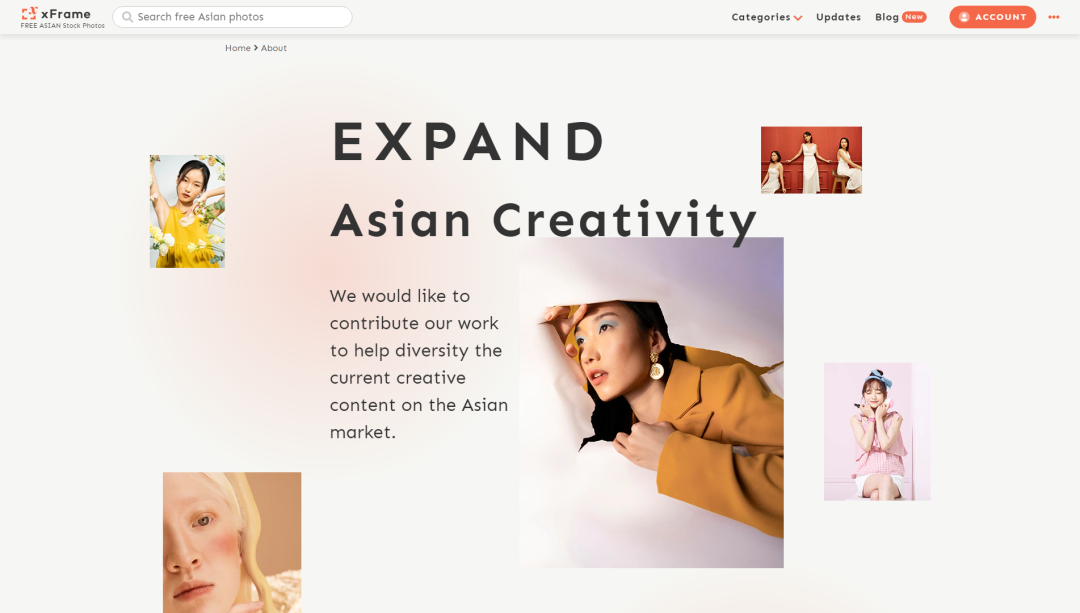
Task: Open the yellow dress flower photo
Action: [187, 211]
